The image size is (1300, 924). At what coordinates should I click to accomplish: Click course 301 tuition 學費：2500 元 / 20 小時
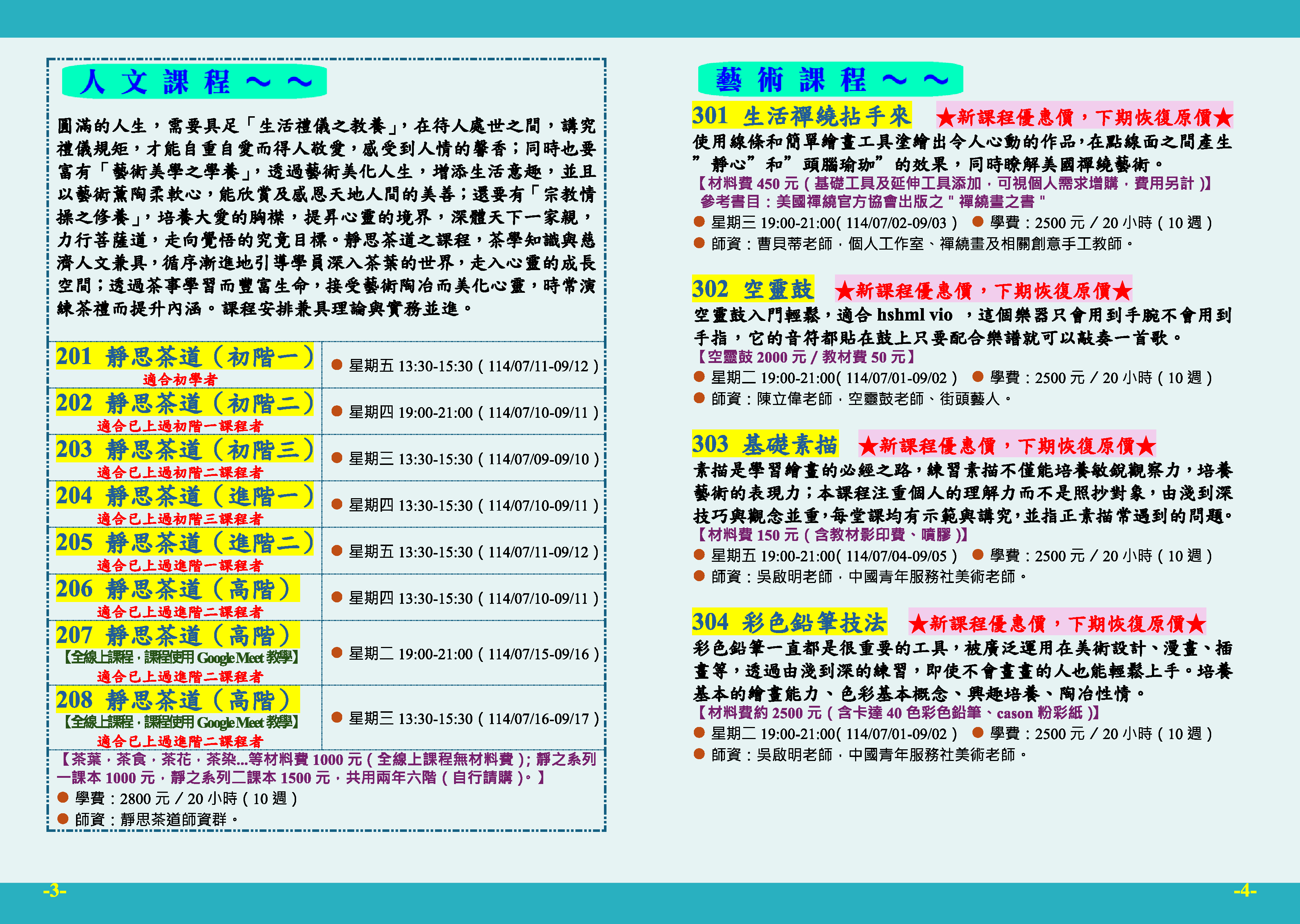click(1092, 223)
